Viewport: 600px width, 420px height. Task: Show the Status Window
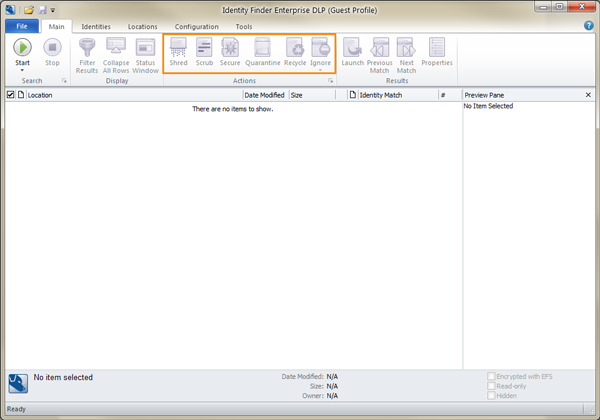(145, 55)
